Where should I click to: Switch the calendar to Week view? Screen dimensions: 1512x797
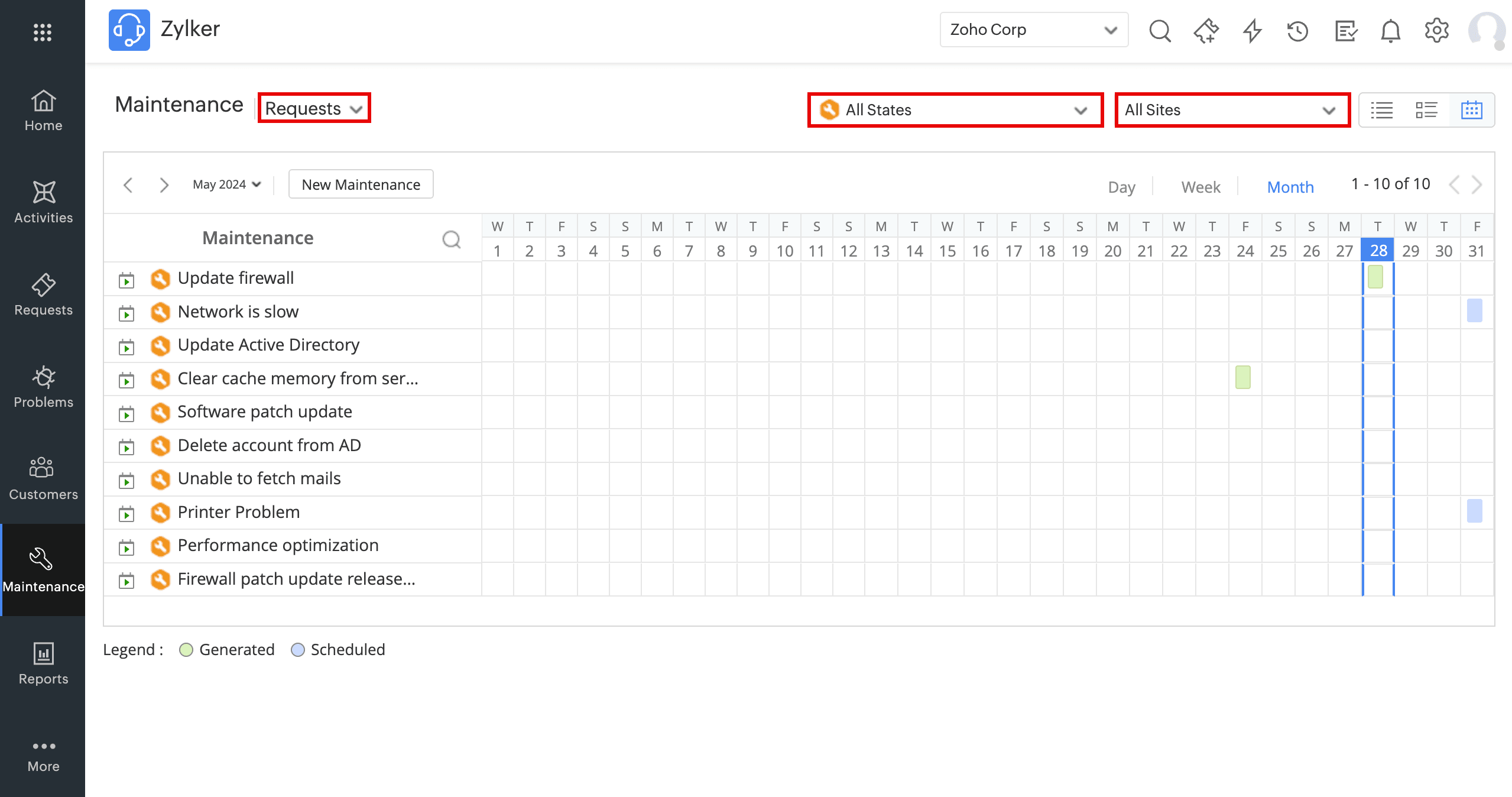tap(1200, 187)
